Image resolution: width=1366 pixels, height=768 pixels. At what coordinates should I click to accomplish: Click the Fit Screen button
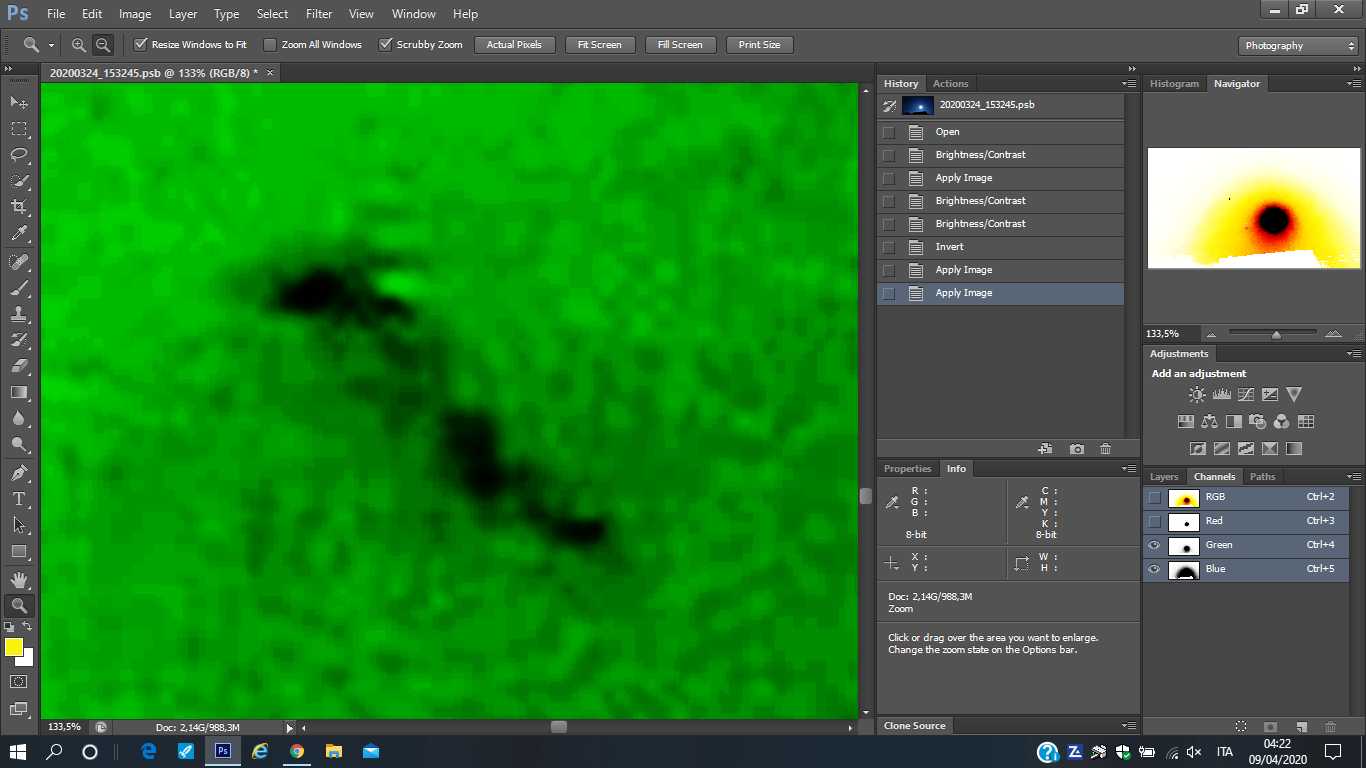coord(599,45)
